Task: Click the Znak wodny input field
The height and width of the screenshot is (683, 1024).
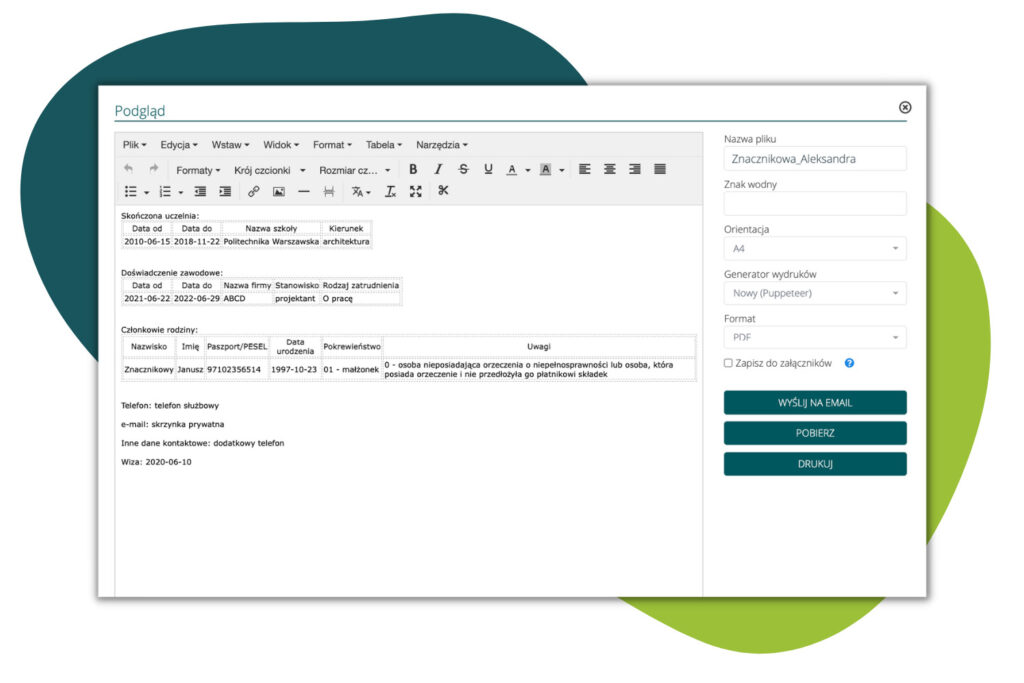Action: pyautogui.click(x=815, y=204)
